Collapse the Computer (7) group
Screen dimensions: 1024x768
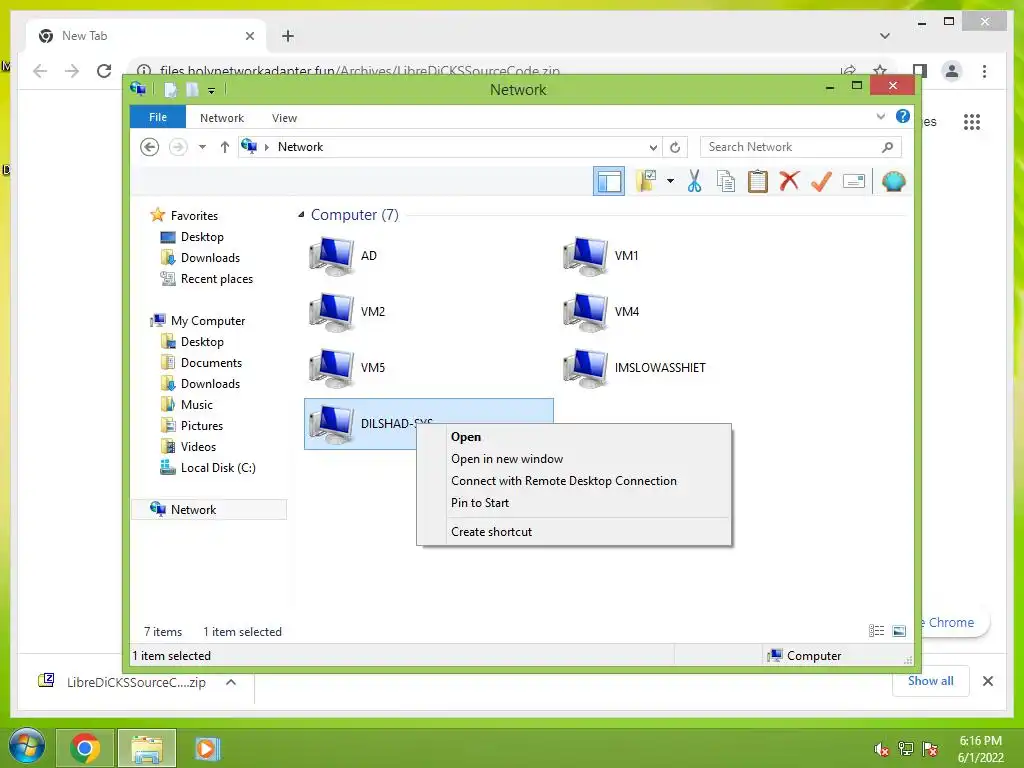301,215
